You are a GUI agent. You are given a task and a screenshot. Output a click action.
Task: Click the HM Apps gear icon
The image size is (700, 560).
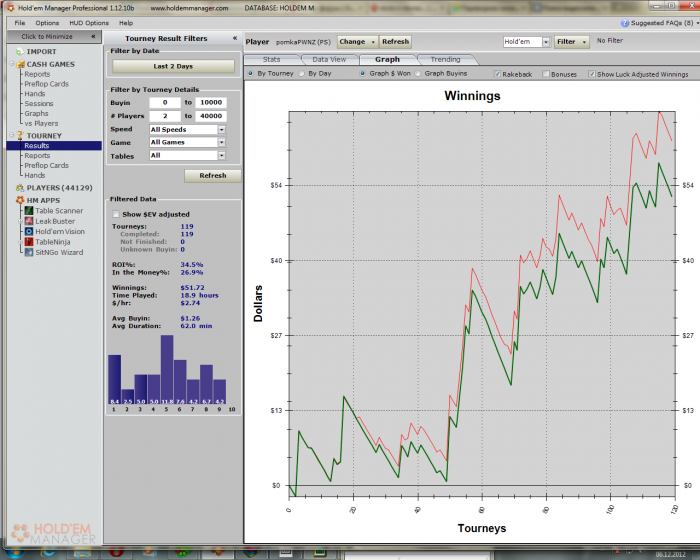click(20, 200)
